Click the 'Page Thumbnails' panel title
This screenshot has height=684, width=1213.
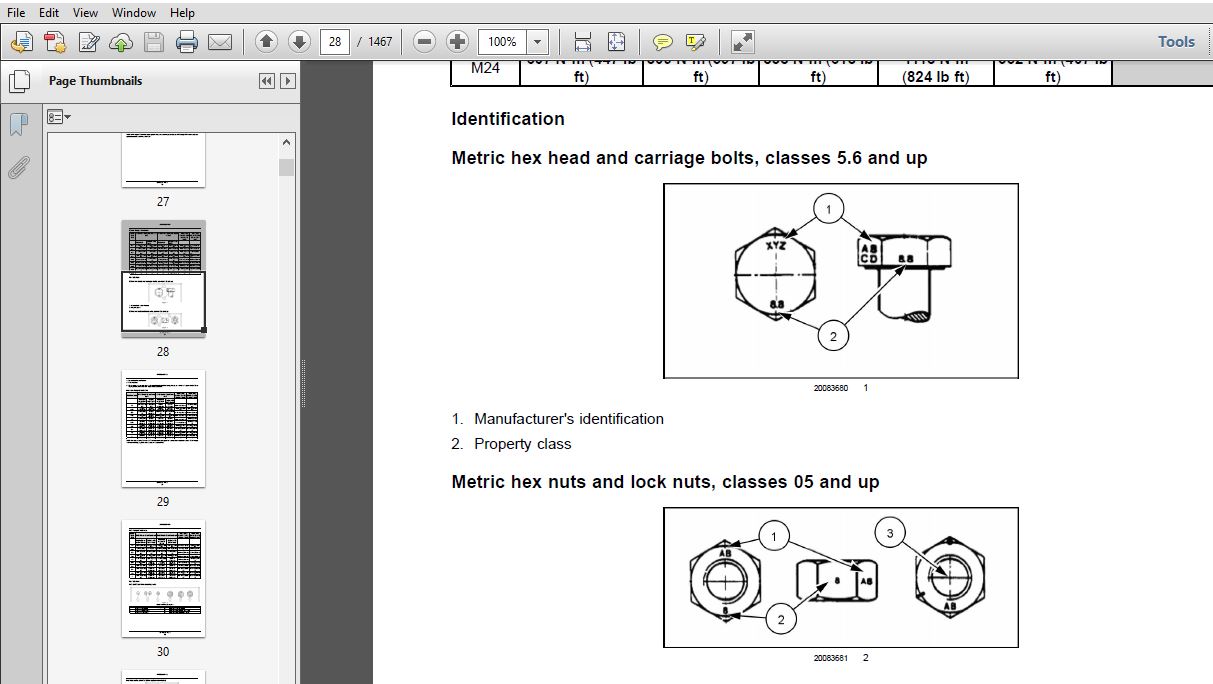point(96,81)
